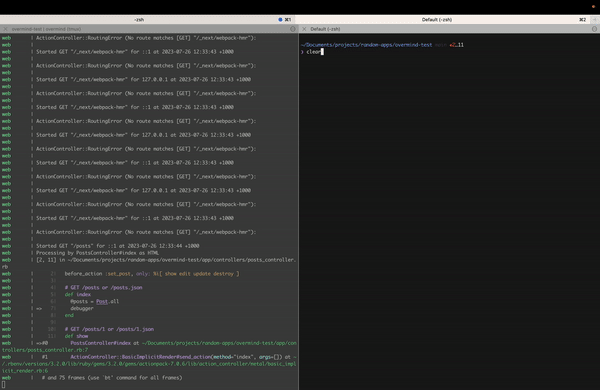Close the Default (-zsh) pane
600x390 pixels.
coord(304,29)
